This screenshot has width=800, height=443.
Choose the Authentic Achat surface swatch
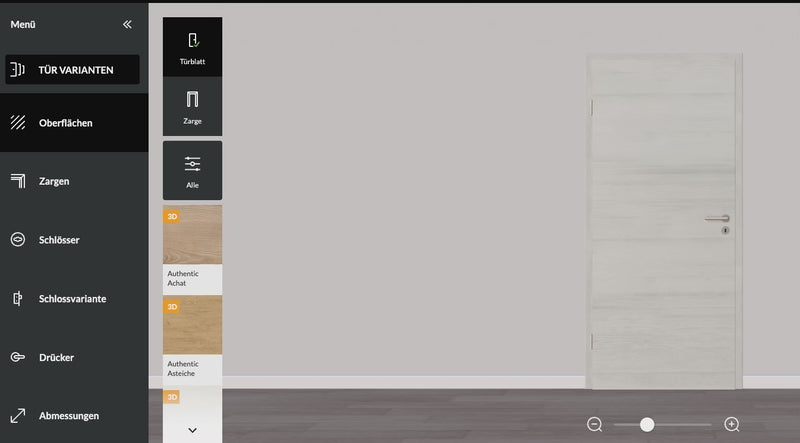[192, 240]
